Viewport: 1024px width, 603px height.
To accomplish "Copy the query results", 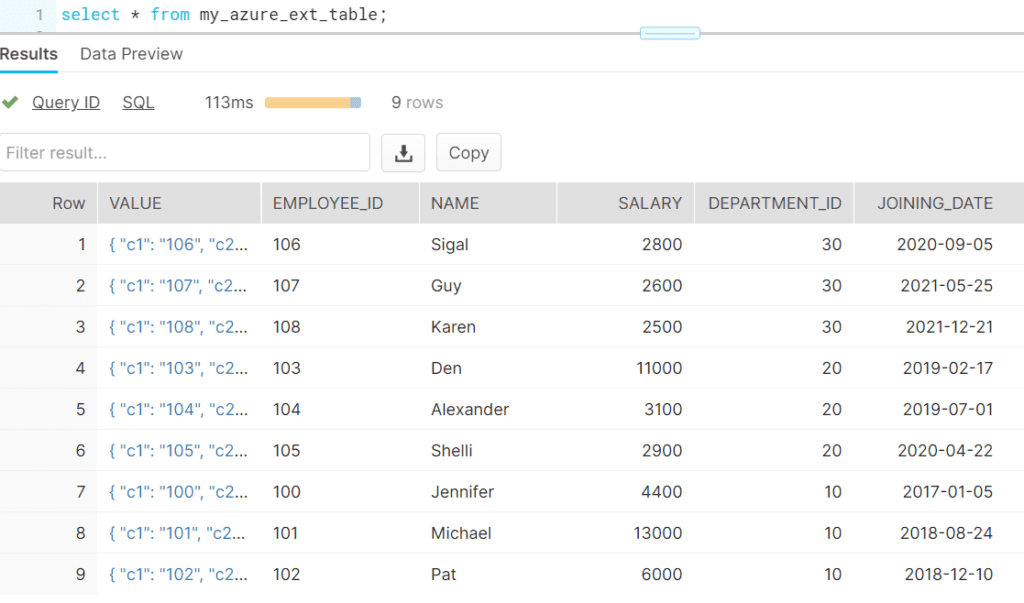I will (x=468, y=153).
